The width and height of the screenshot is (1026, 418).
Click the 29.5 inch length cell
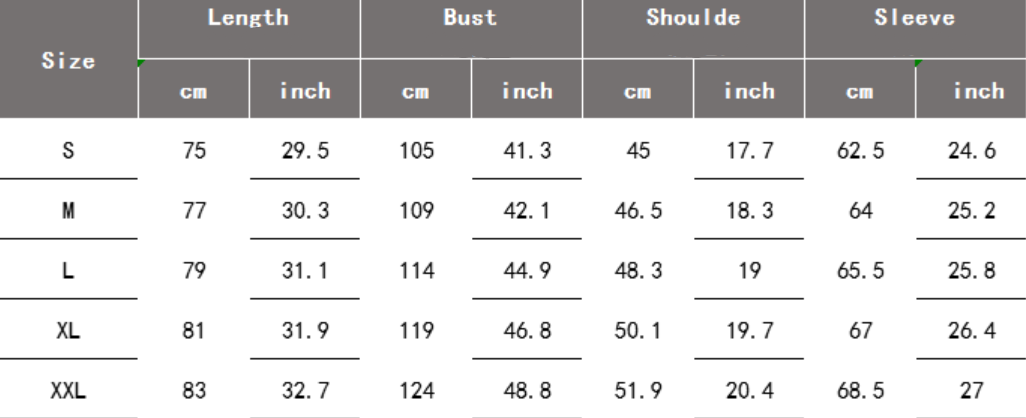(x=304, y=152)
